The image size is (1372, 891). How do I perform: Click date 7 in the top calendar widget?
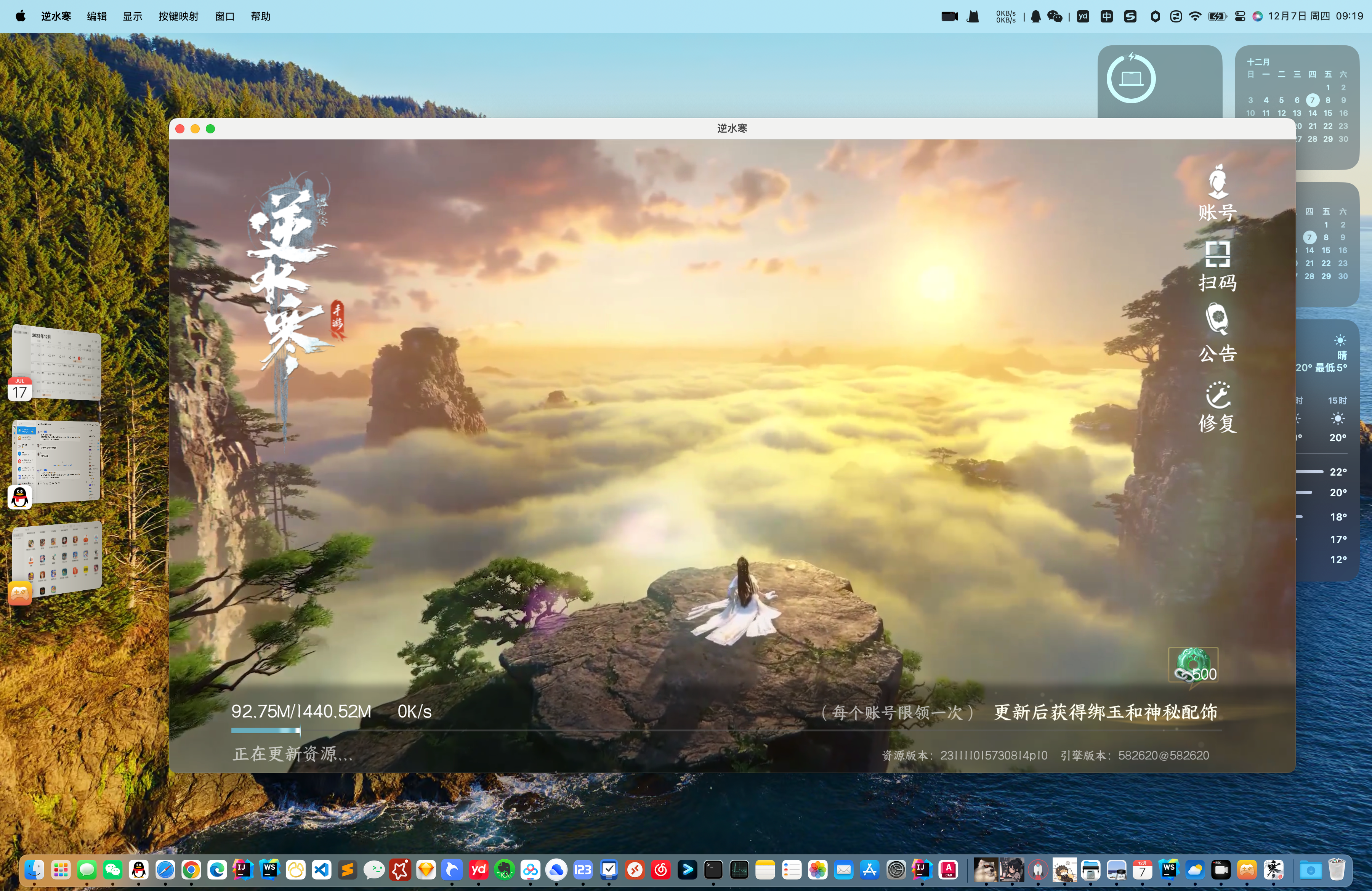click(1313, 100)
